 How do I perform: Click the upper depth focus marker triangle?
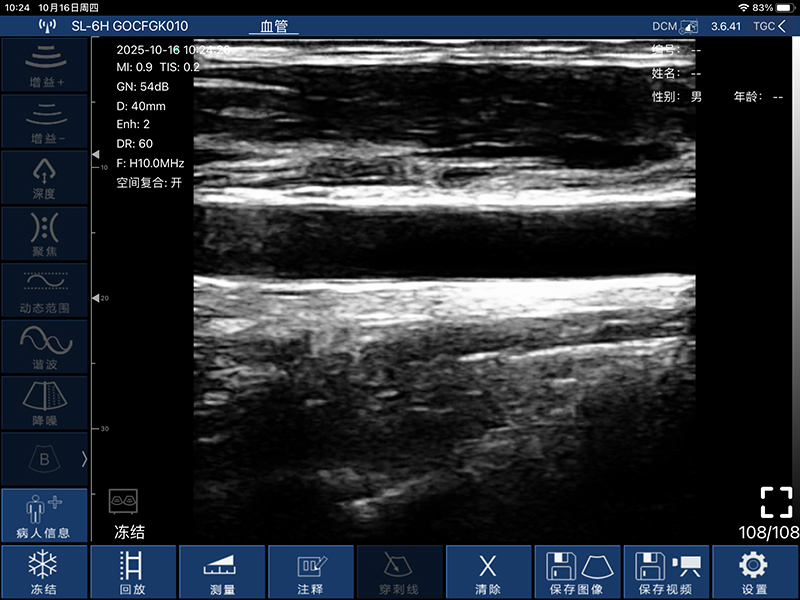pos(96,155)
